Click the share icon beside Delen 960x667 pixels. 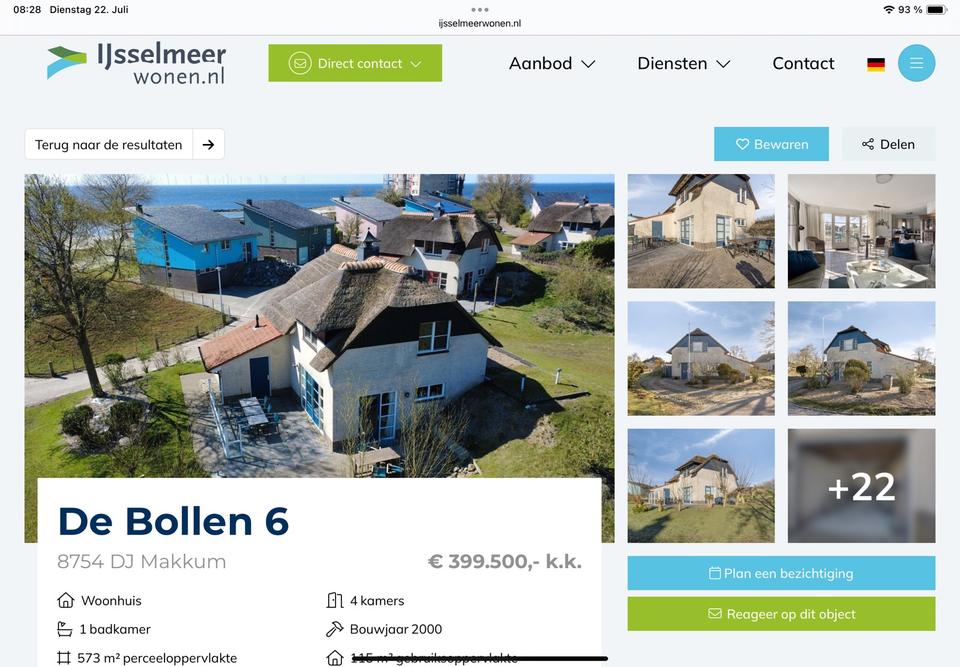pos(868,144)
